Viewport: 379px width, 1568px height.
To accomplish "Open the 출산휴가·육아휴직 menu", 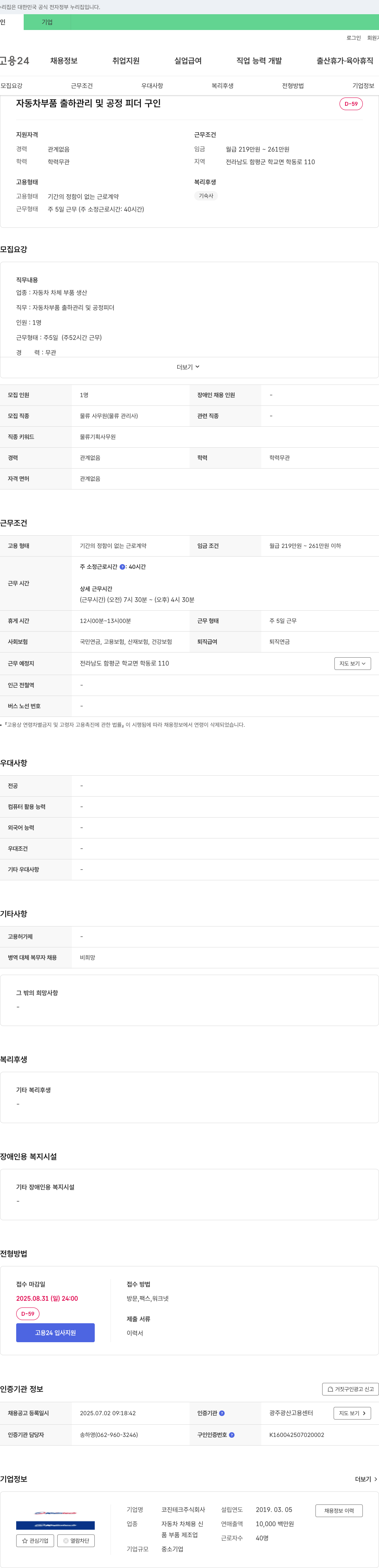I will point(345,61).
